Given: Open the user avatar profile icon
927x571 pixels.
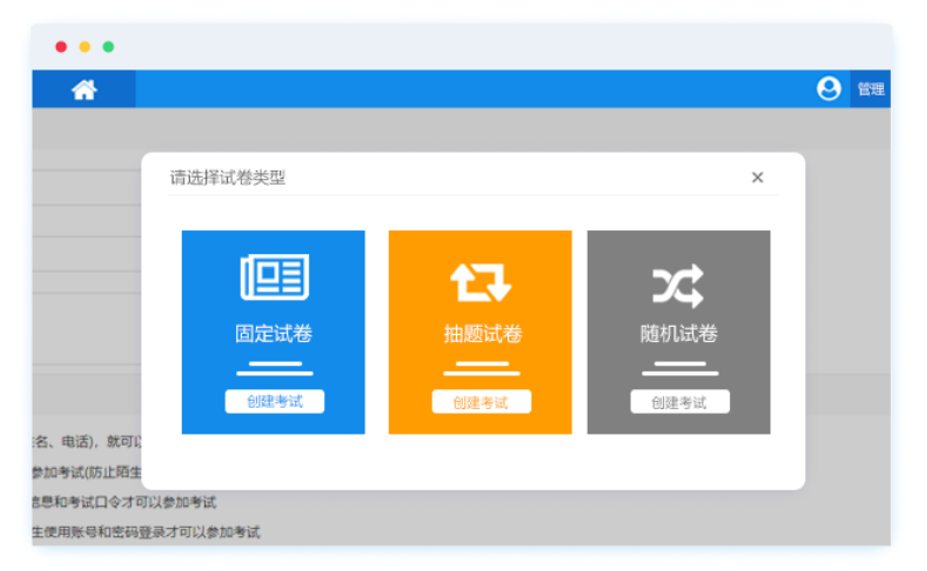Looking at the screenshot, I should [x=829, y=89].
